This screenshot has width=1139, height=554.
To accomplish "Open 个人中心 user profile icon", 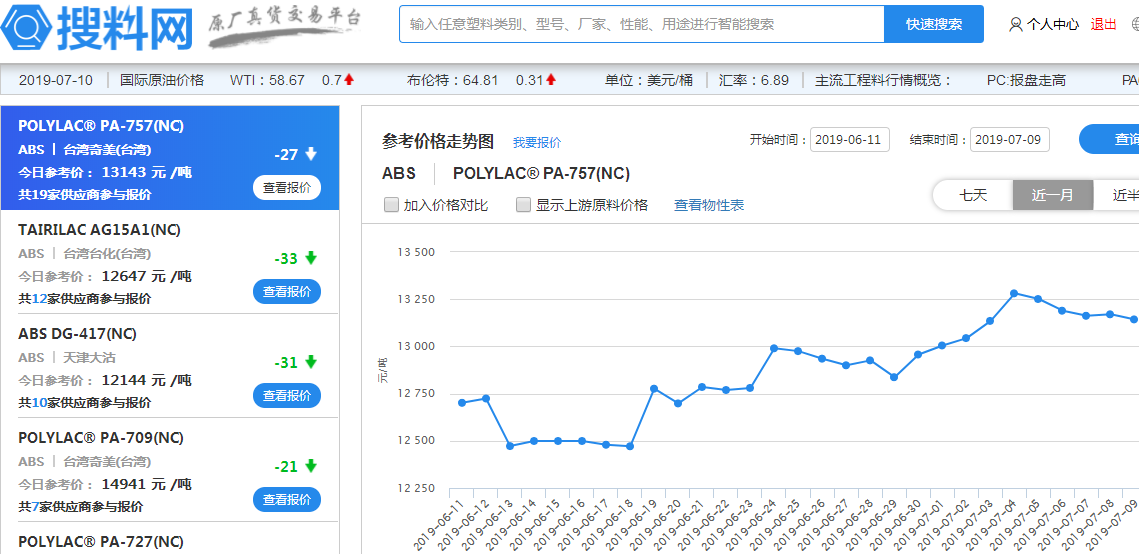I will 1016,24.
